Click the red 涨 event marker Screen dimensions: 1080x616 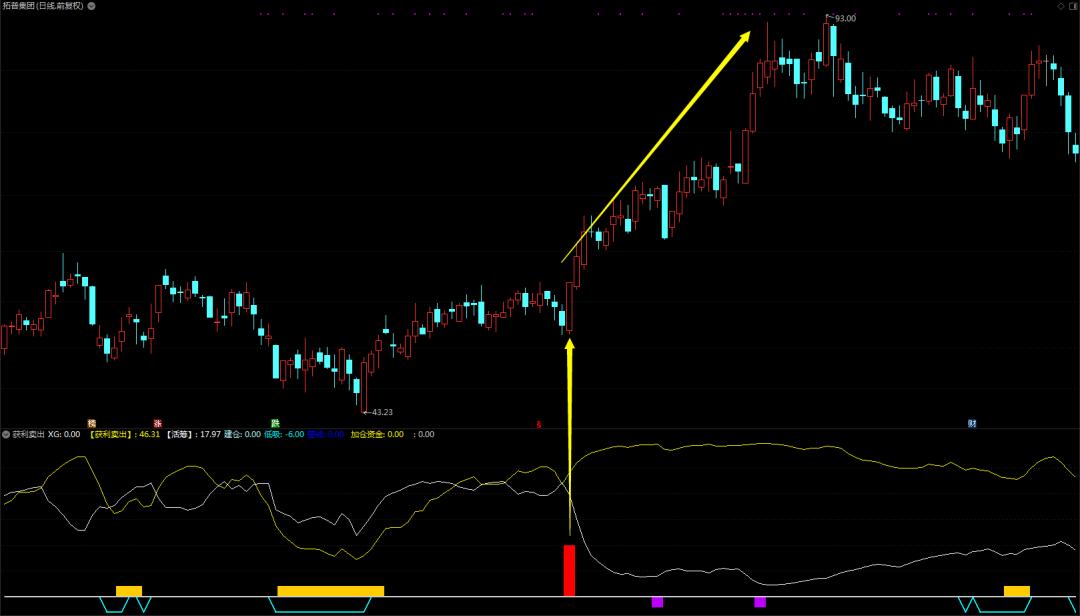158,423
